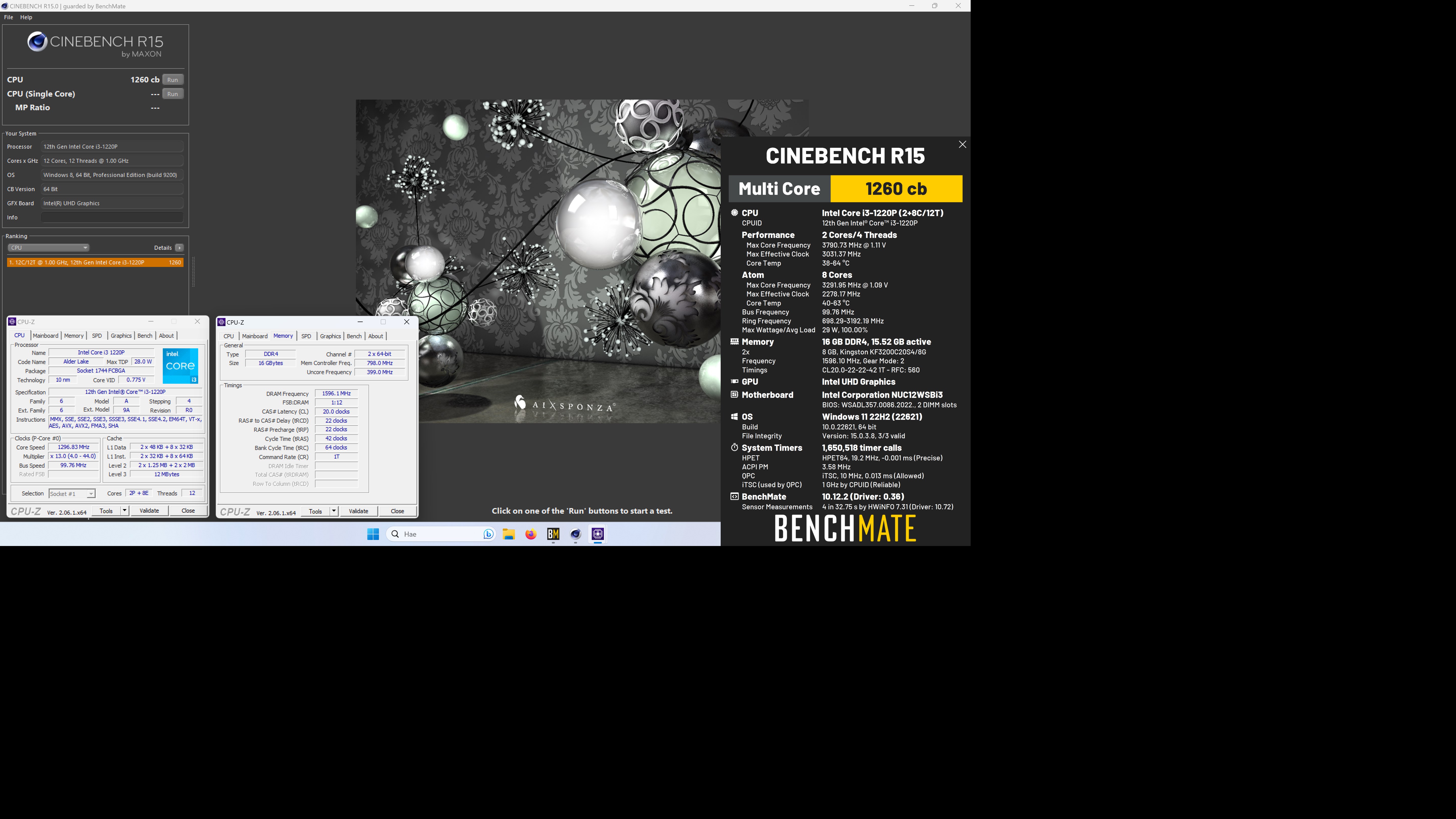Viewport: 1456px width, 819px height.
Task: Click the BenchMate logo text
Action: click(845, 529)
